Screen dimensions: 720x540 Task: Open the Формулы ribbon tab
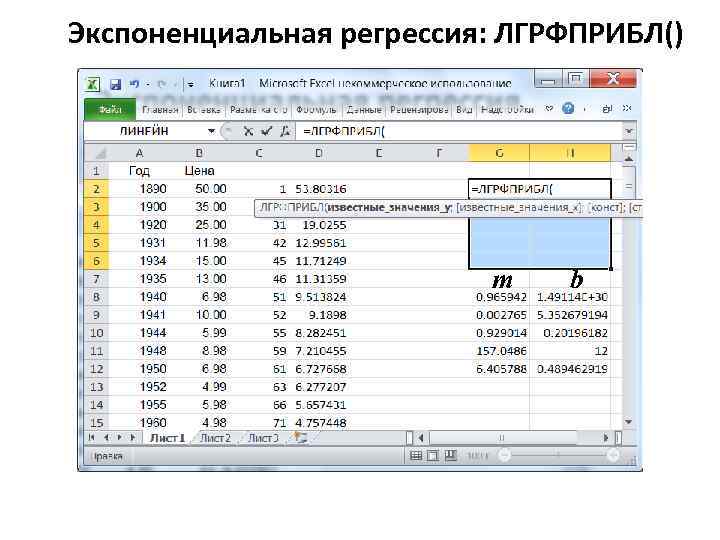[x=316, y=110]
